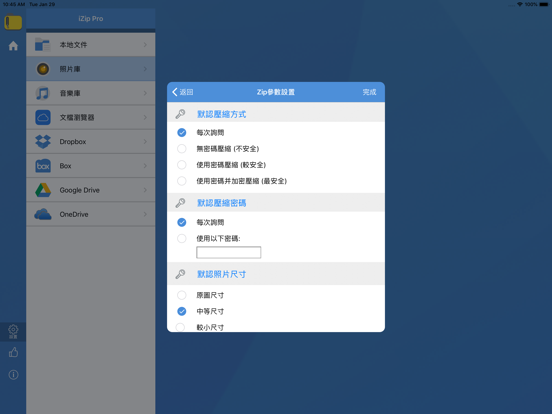Image resolution: width=552 pixels, height=414 pixels.
Task: Click the Dropbox logo icon
Action: (x=43, y=142)
